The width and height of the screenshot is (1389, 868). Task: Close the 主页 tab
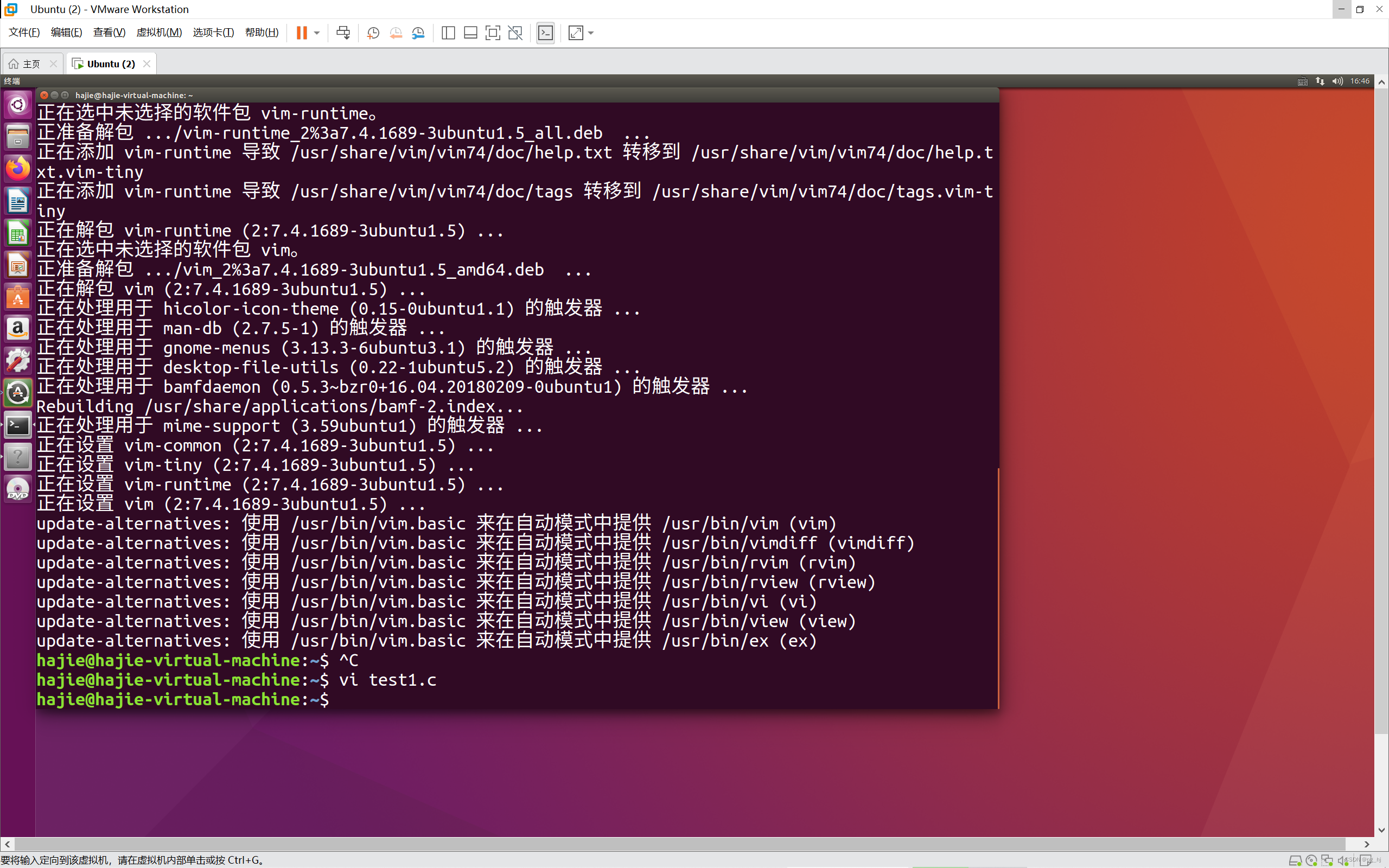[53, 63]
